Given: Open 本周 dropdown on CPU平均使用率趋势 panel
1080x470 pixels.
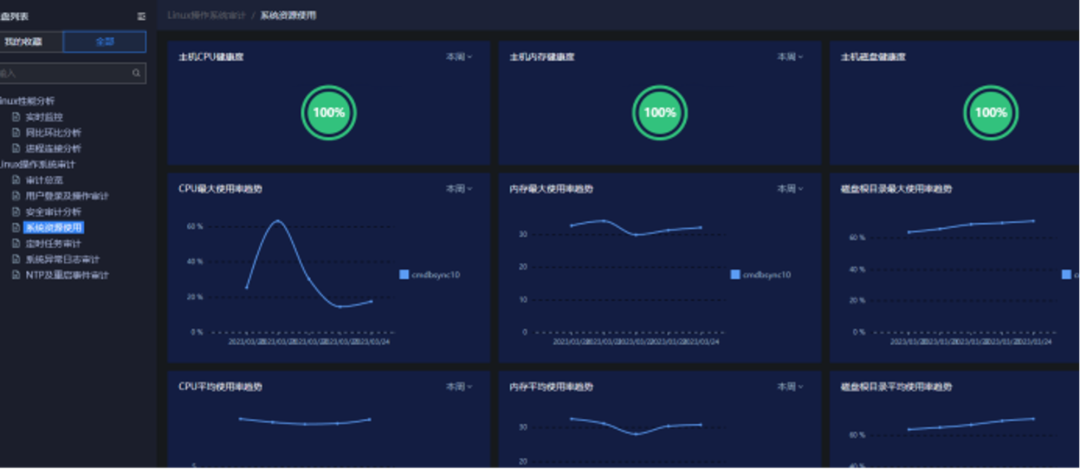Looking at the screenshot, I should click(x=459, y=387).
